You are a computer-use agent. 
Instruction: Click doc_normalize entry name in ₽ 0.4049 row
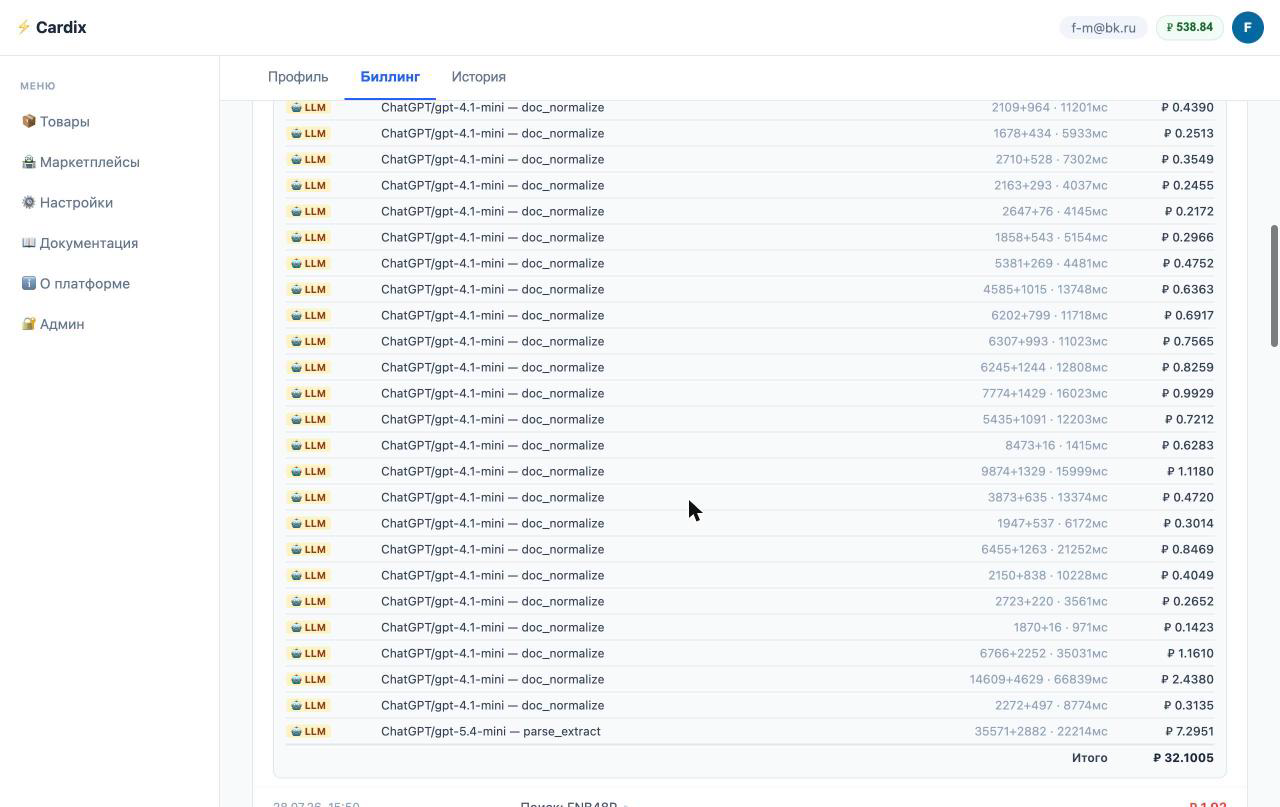492,575
